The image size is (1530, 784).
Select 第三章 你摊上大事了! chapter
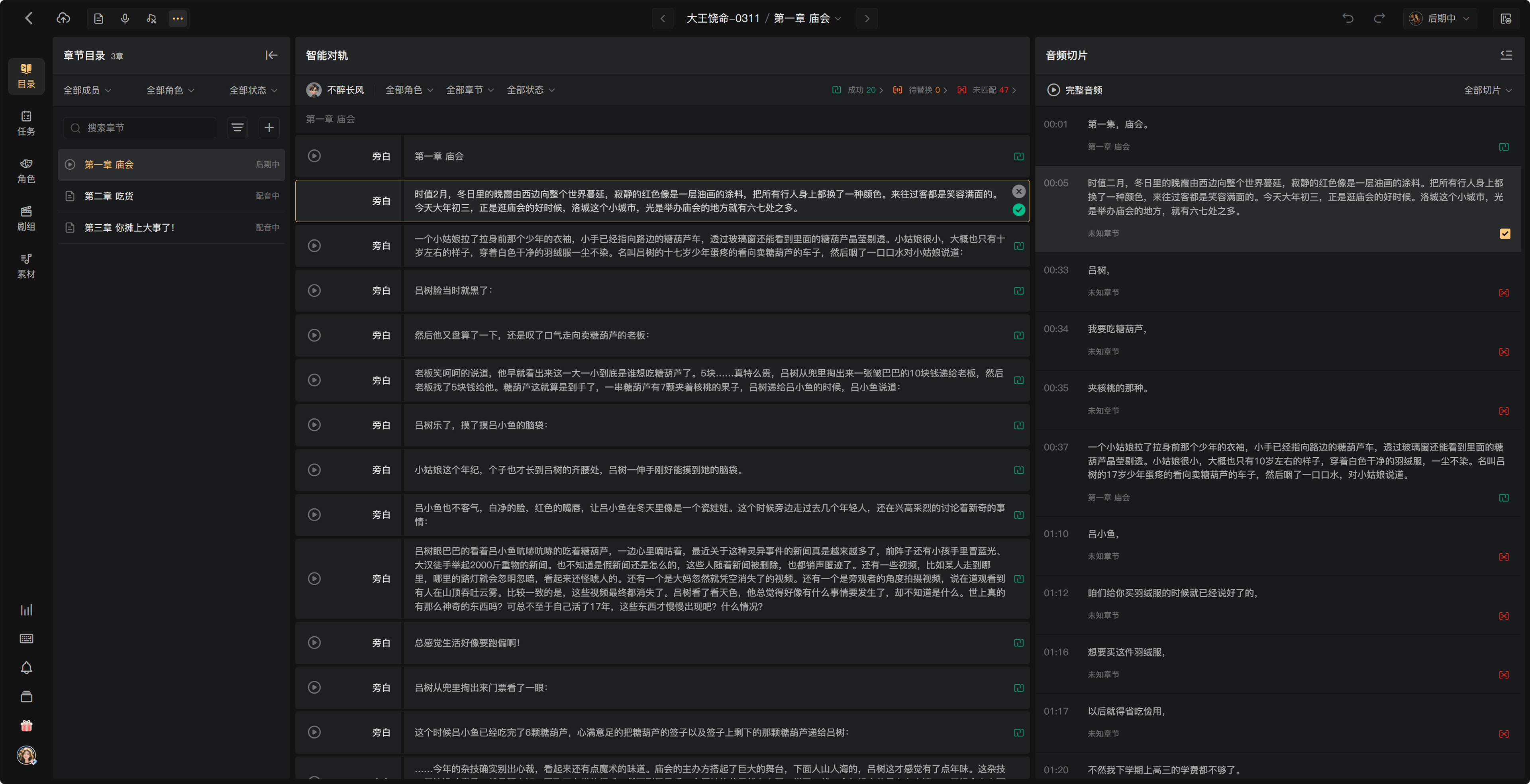pyautogui.click(x=171, y=227)
